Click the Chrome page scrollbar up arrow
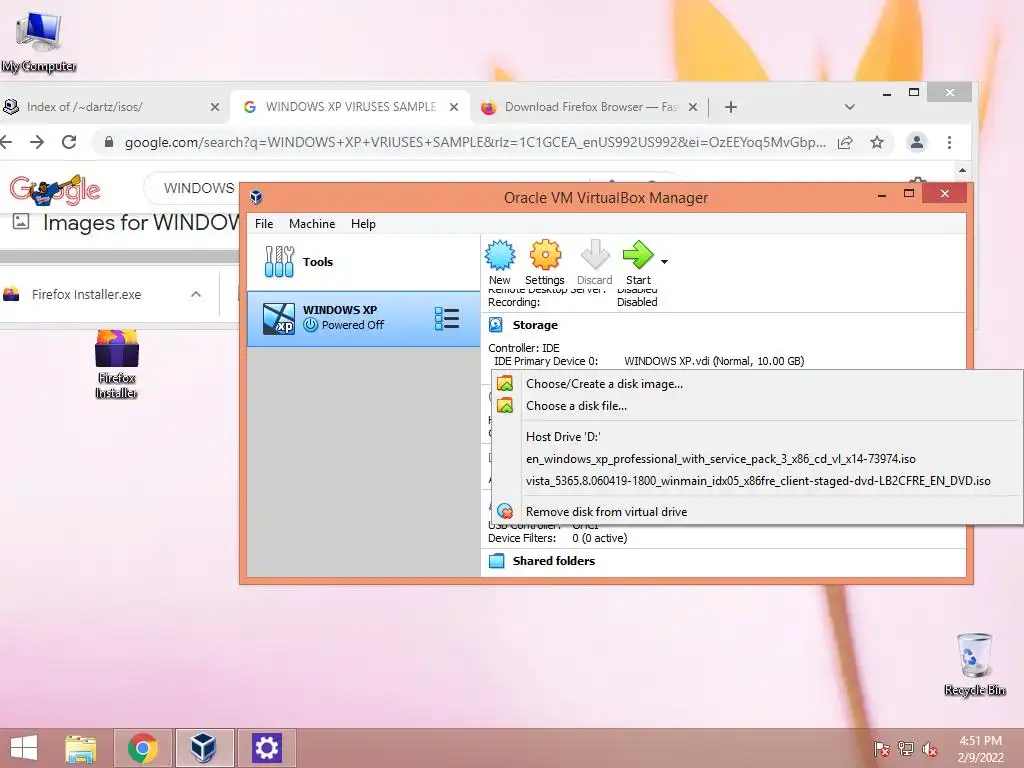Screen dimensions: 1024x768 [962, 170]
